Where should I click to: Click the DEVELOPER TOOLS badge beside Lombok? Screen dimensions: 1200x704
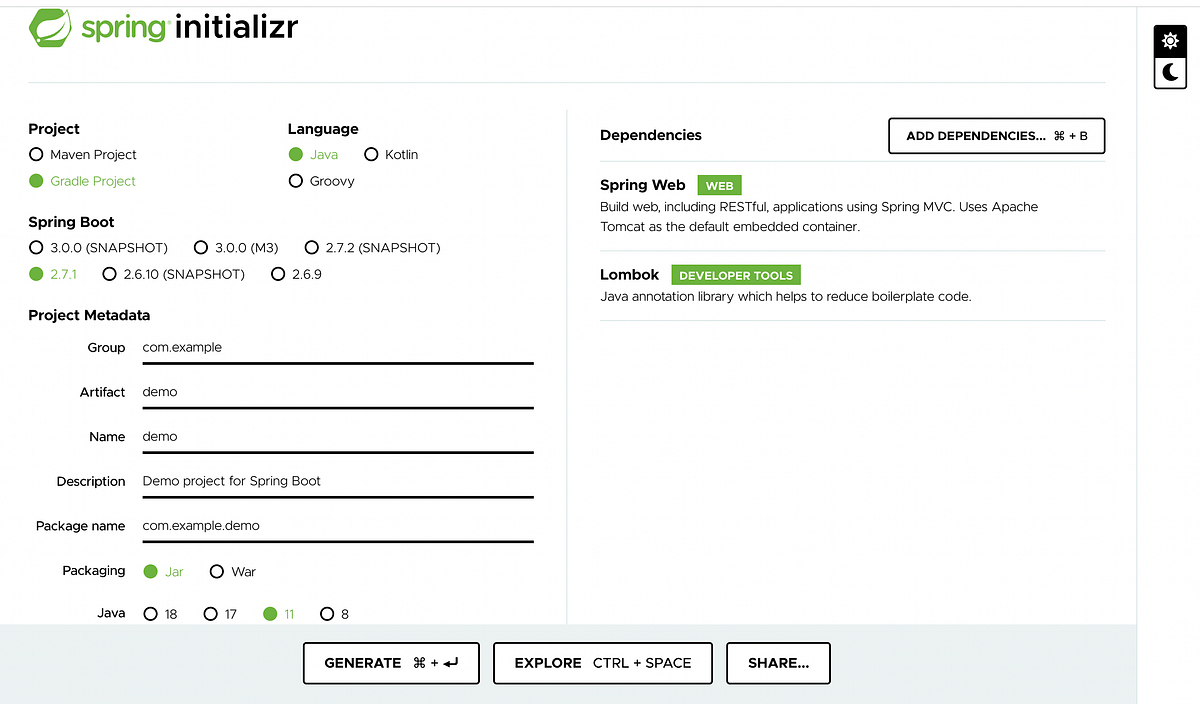[736, 274]
